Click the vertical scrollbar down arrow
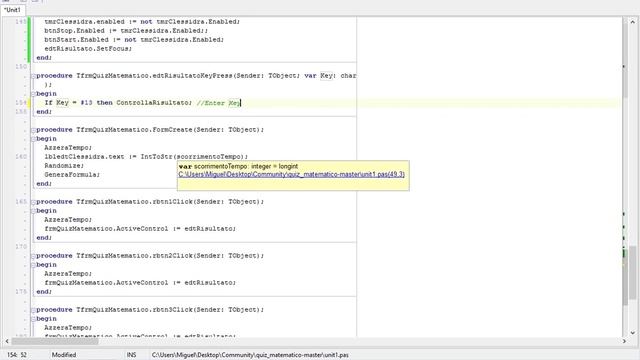Screen dimensions: 640x360 633,333
